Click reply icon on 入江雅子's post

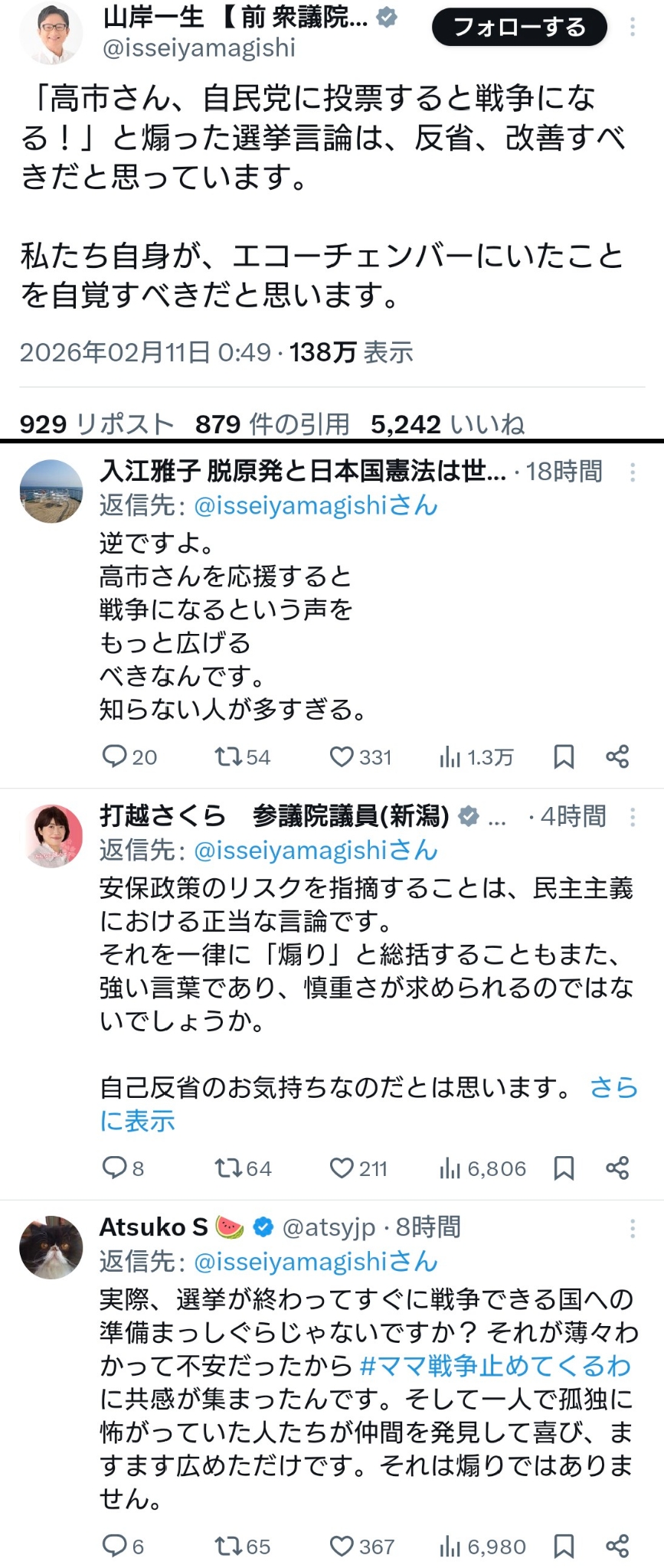coord(114,757)
